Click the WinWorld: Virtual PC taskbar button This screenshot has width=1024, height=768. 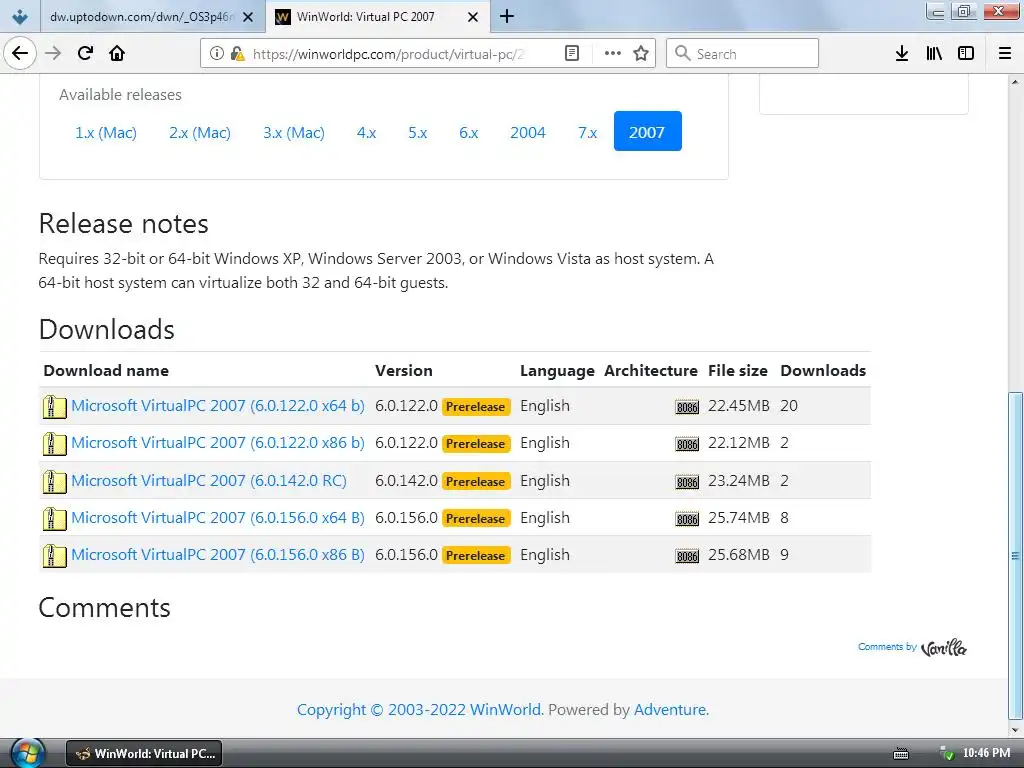pyautogui.click(x=144, y=754)
